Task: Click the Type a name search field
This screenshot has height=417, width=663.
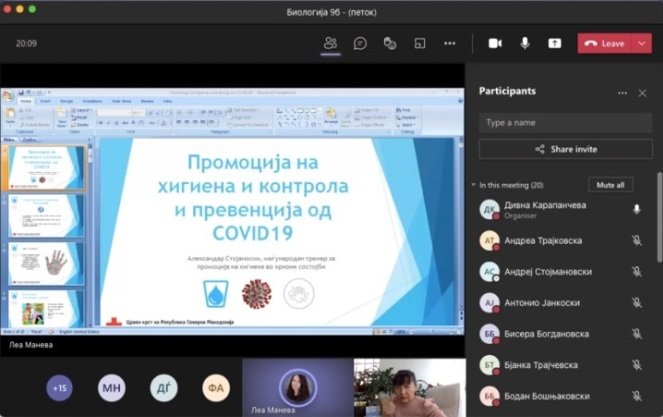Action: point(565,122)
